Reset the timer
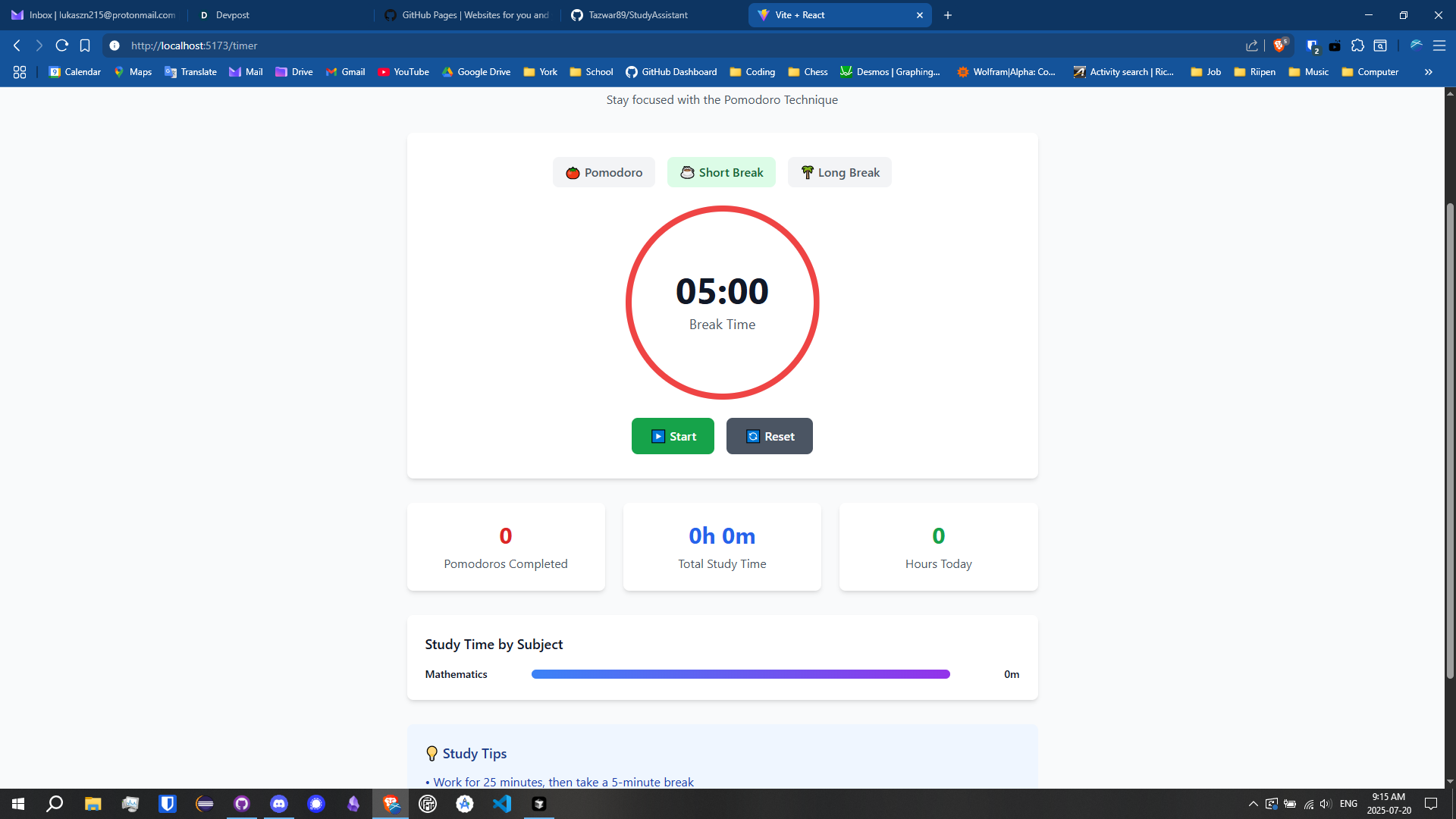 click(769, 436)
